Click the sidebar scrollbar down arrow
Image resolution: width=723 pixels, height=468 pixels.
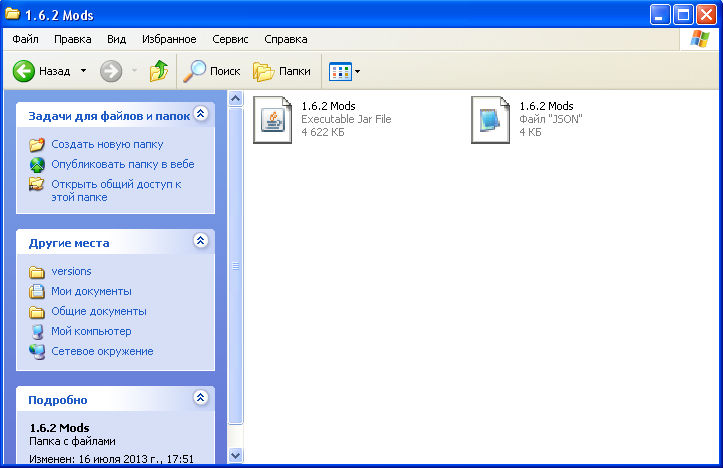235,456
